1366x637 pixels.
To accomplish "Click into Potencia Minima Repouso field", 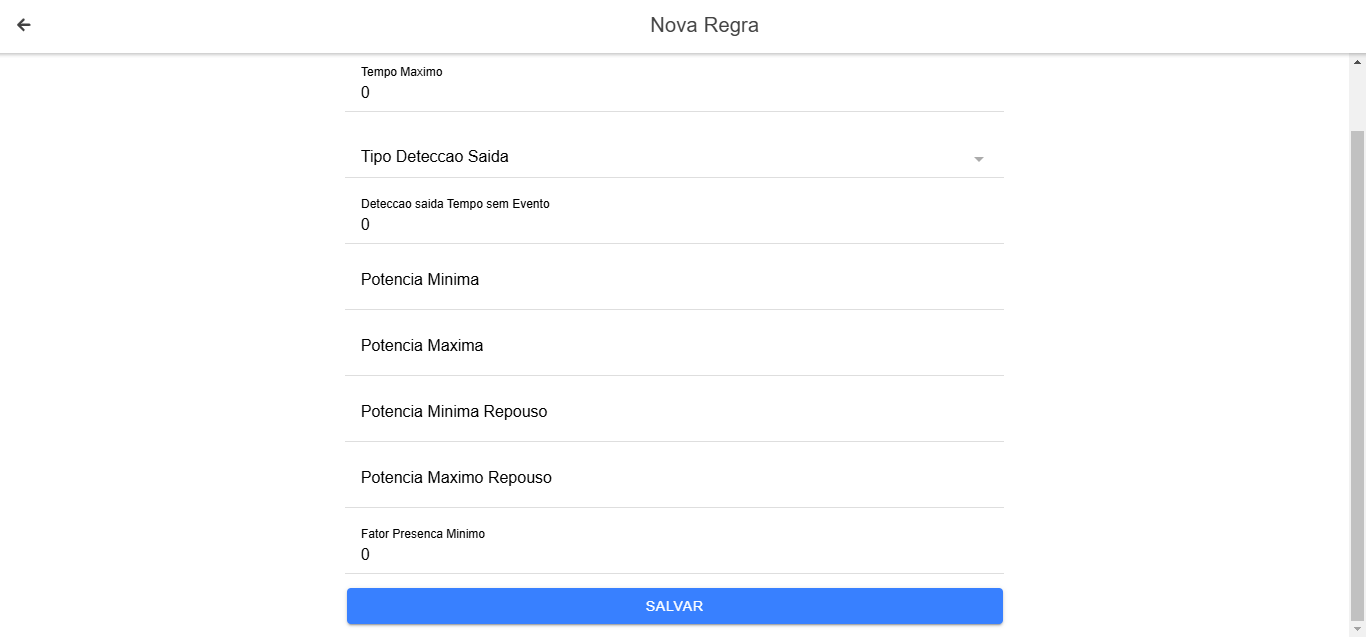I will (674, 412).
